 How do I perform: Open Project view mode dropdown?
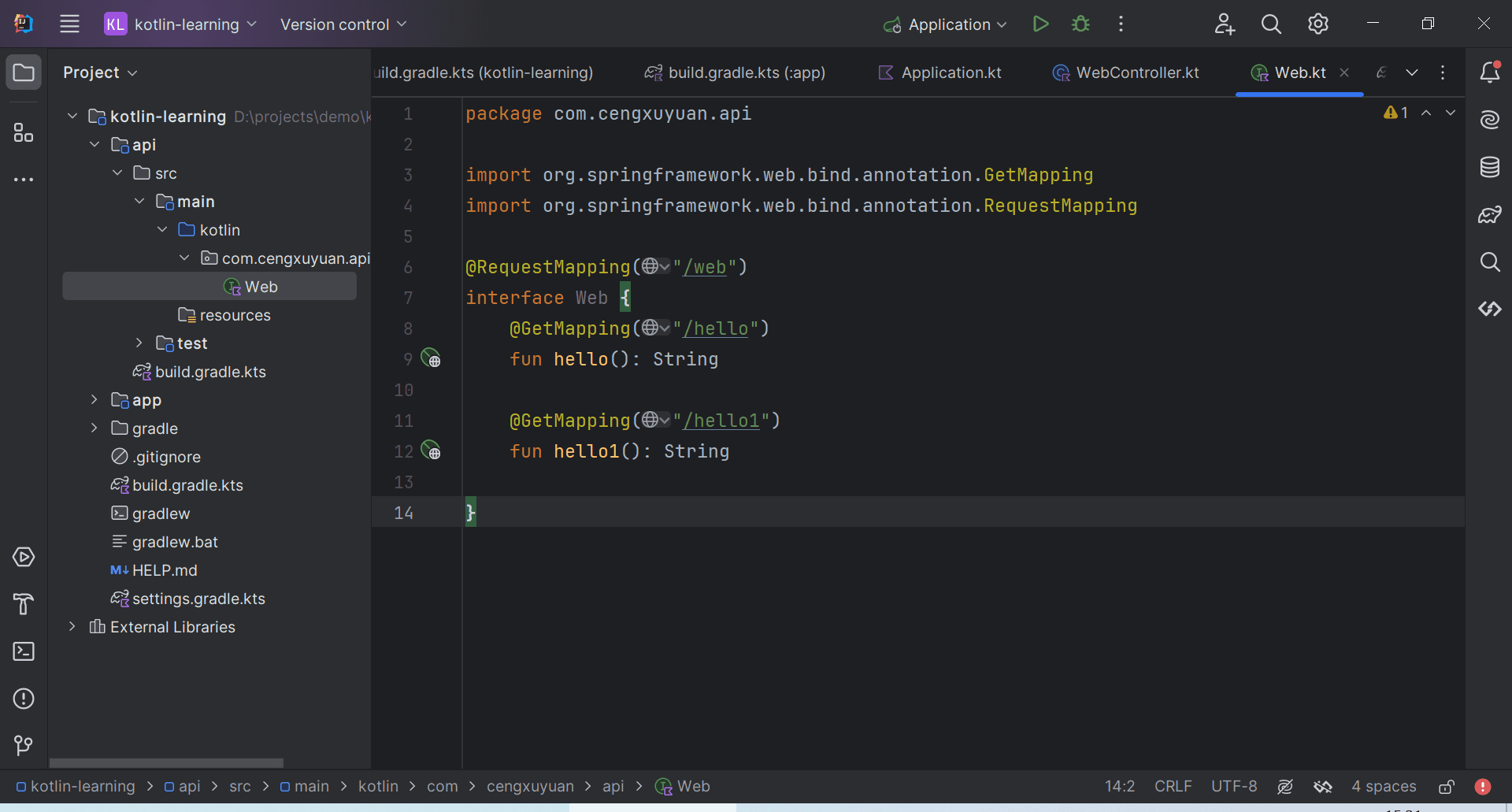101,72
